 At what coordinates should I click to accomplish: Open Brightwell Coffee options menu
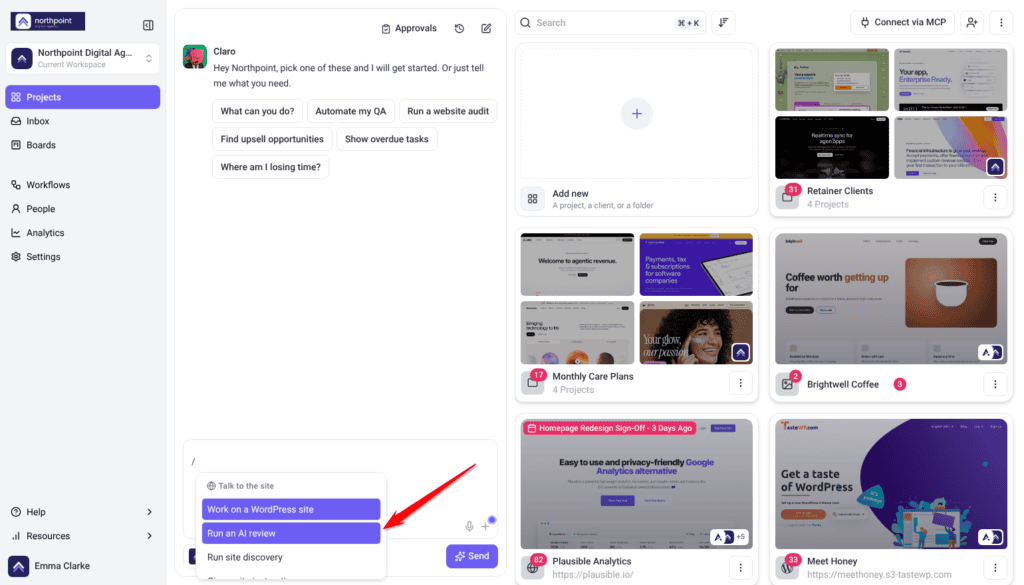point(995,384)
